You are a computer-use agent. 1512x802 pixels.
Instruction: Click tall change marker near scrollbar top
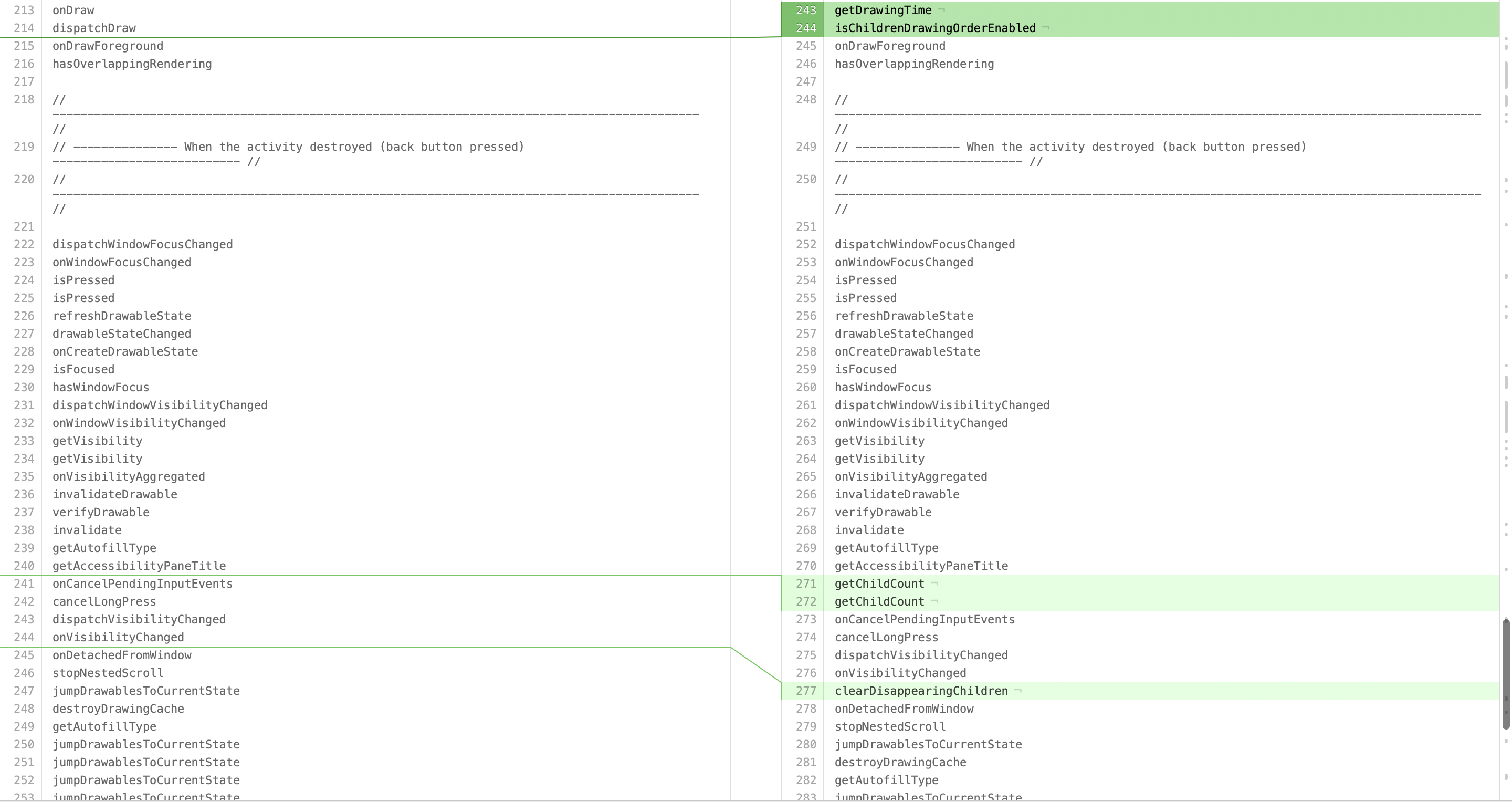(1506, 75)
